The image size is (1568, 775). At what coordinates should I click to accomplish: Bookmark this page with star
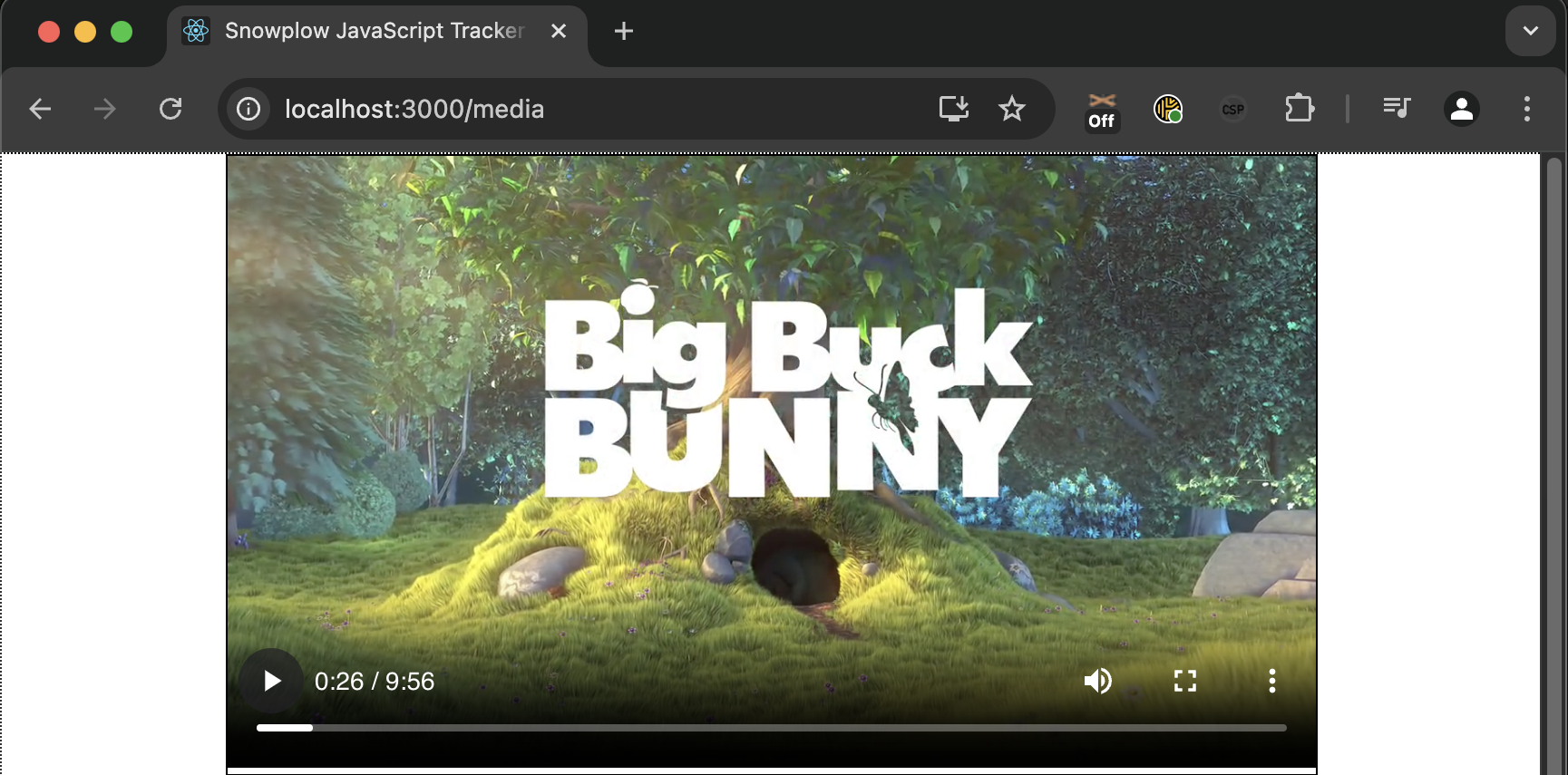click(1012, 109)
